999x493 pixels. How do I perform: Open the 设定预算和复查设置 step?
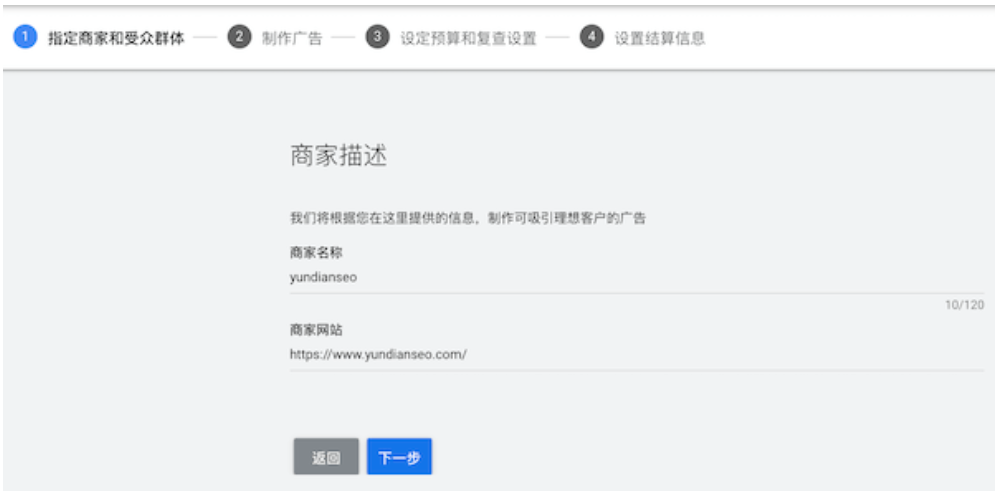pos(468,38)
